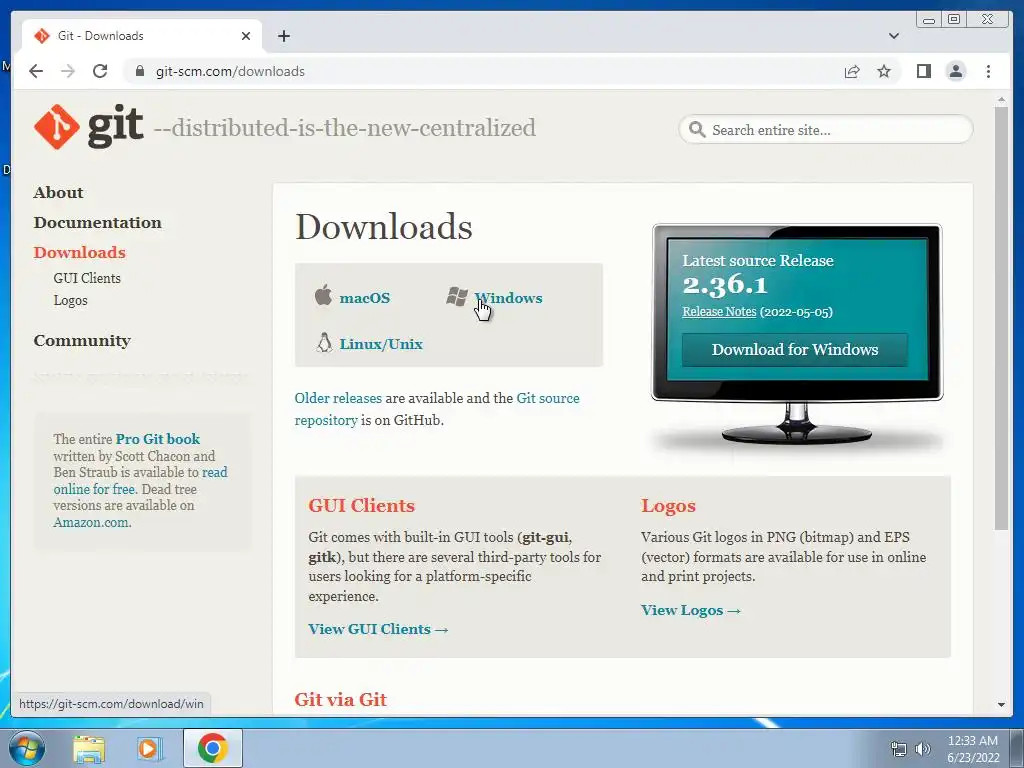Click the browser forward arrow

(x=68, y=71)
